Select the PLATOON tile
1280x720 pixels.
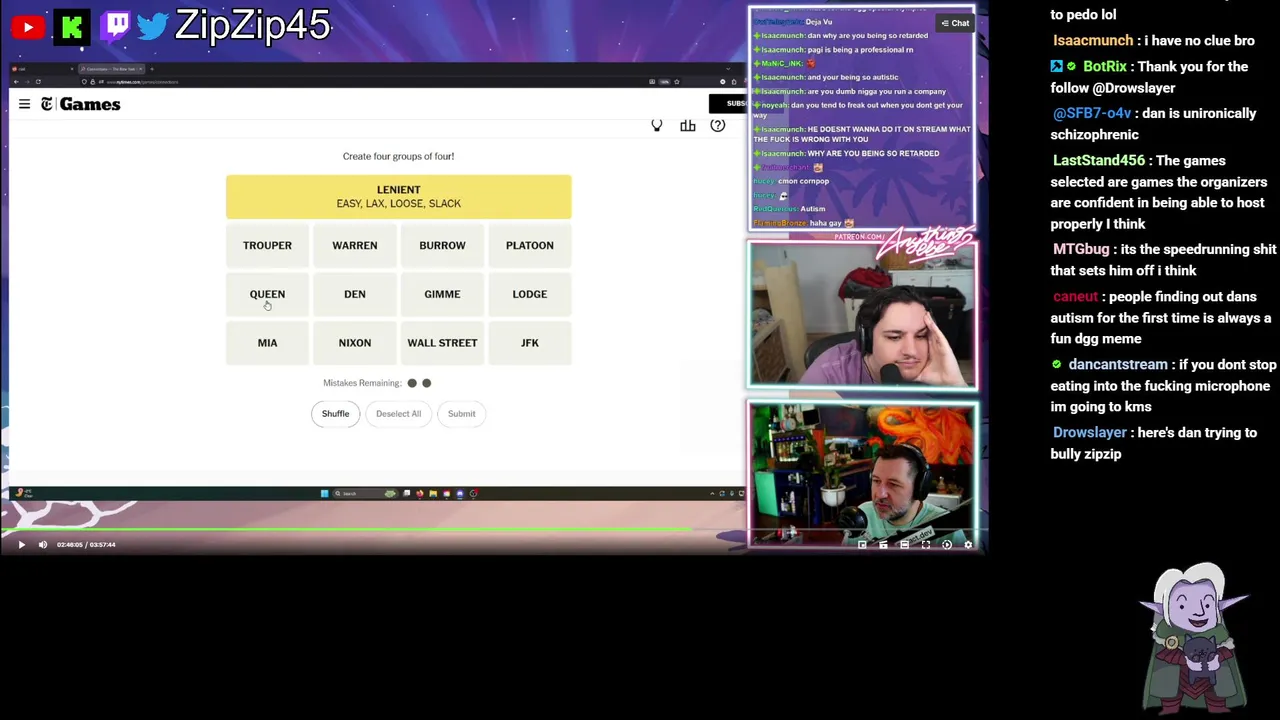point(530,245)
